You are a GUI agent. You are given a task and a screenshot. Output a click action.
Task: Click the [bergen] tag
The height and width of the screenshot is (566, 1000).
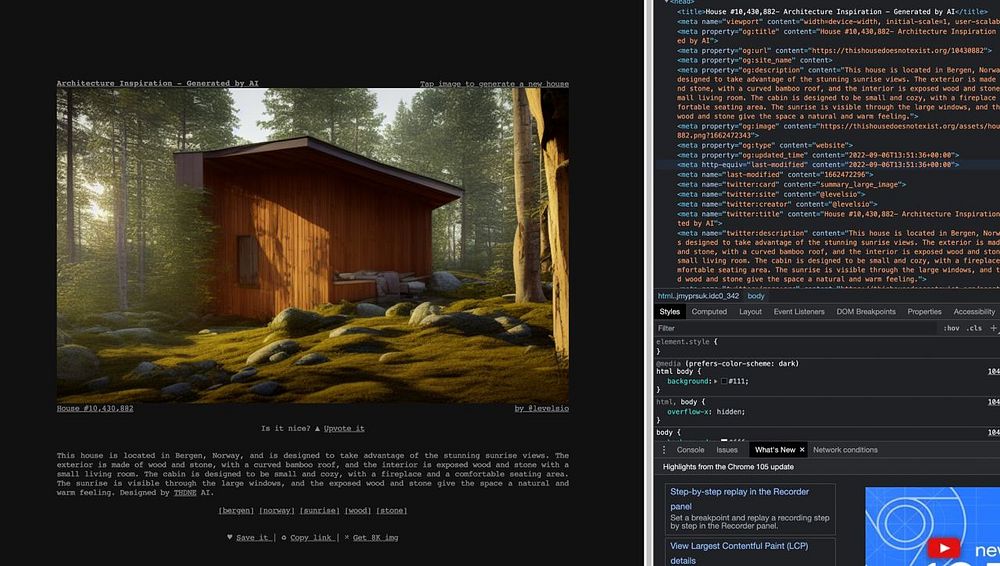point(236,510)
